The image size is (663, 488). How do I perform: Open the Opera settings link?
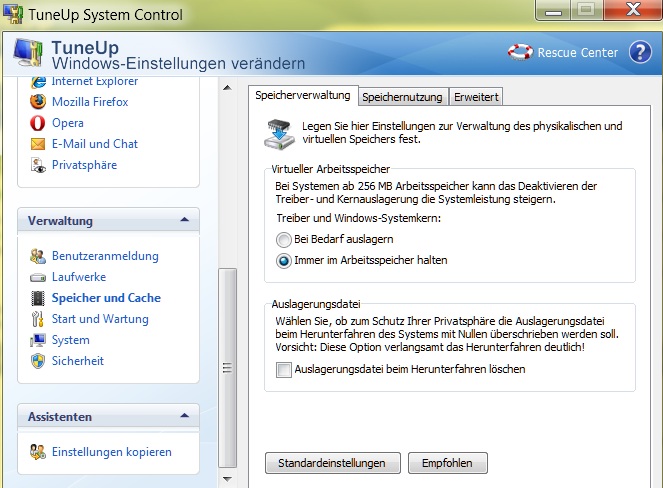point(68,123)
